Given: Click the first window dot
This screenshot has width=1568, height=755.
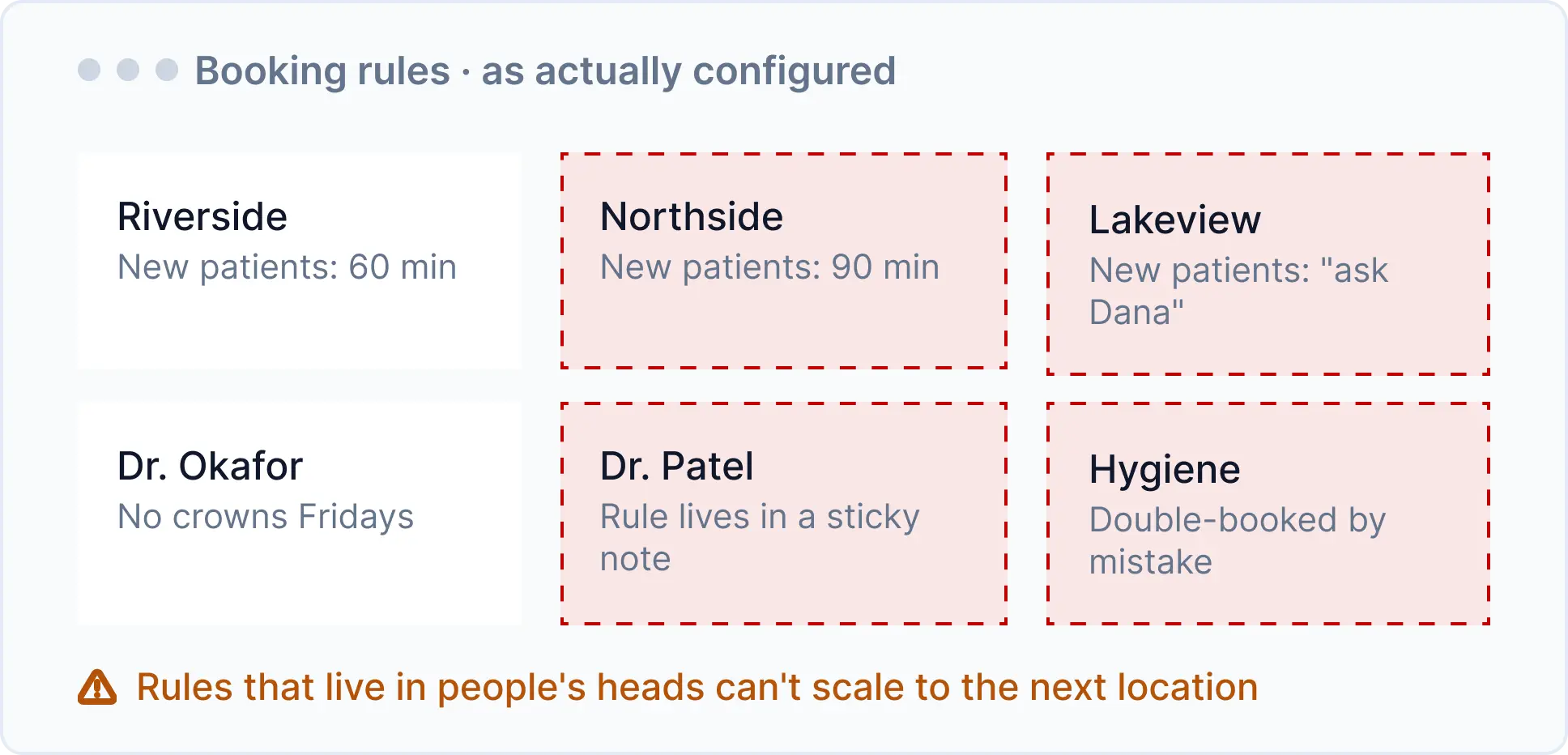Looking at the screenshot, I should pos(89,70).
